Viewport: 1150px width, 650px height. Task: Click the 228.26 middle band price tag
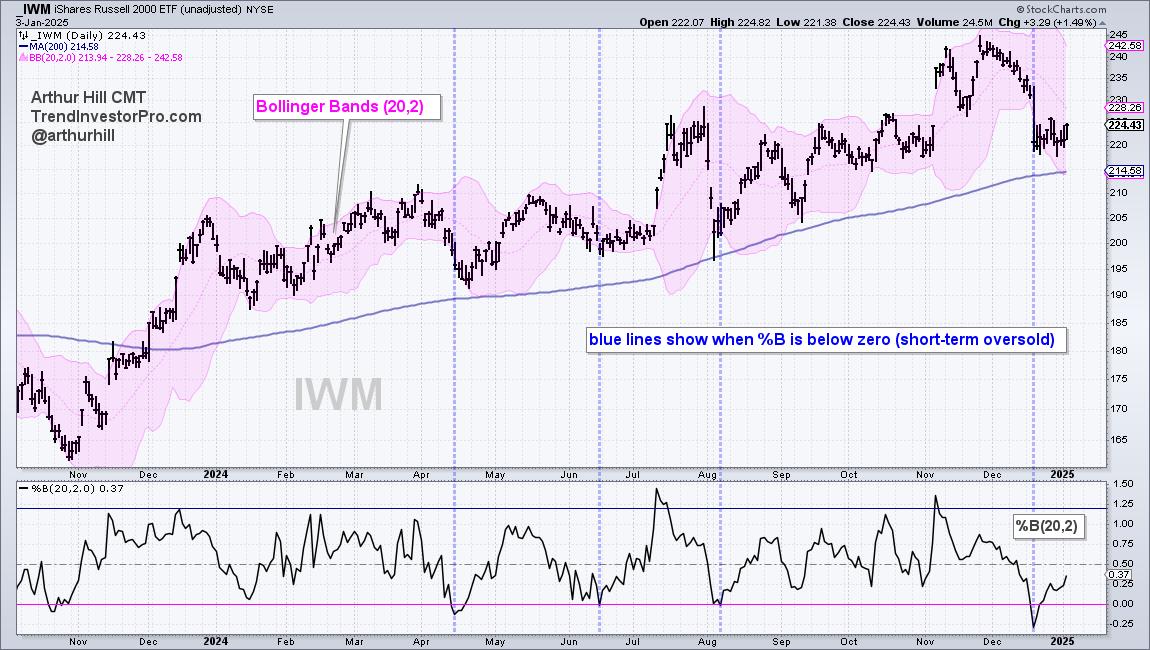[1125, 108]
